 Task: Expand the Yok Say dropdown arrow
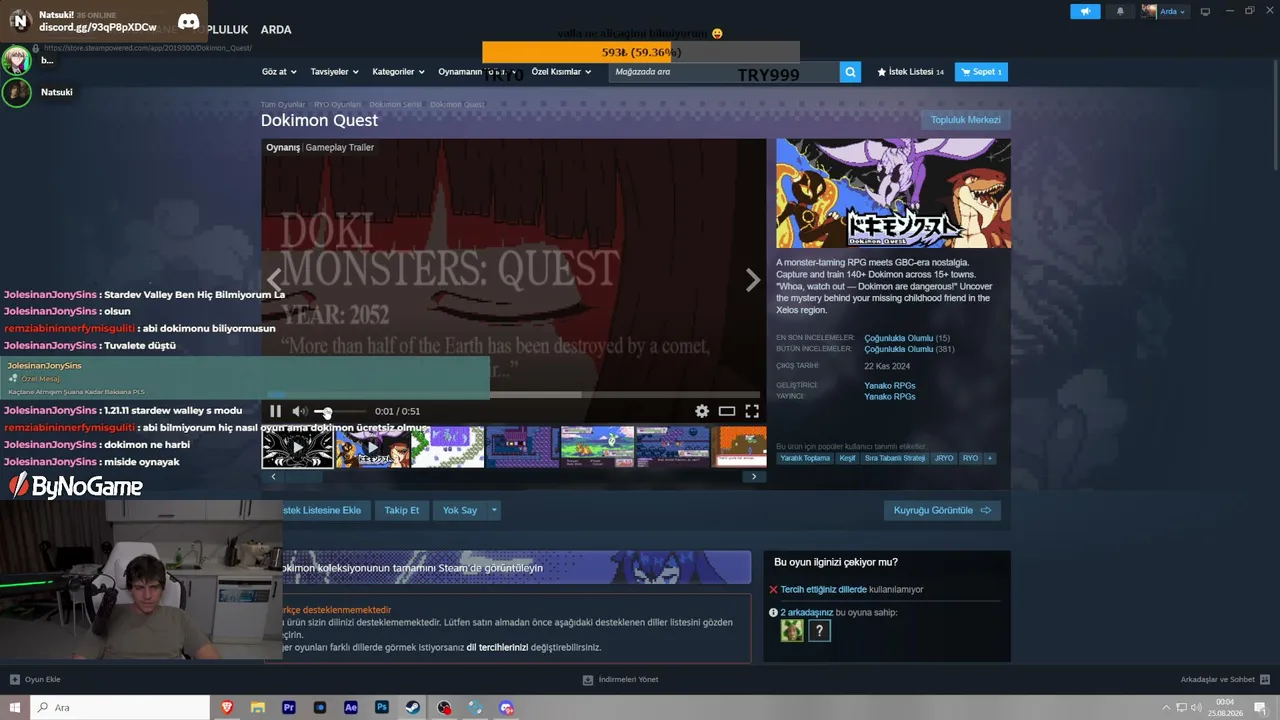493,510
